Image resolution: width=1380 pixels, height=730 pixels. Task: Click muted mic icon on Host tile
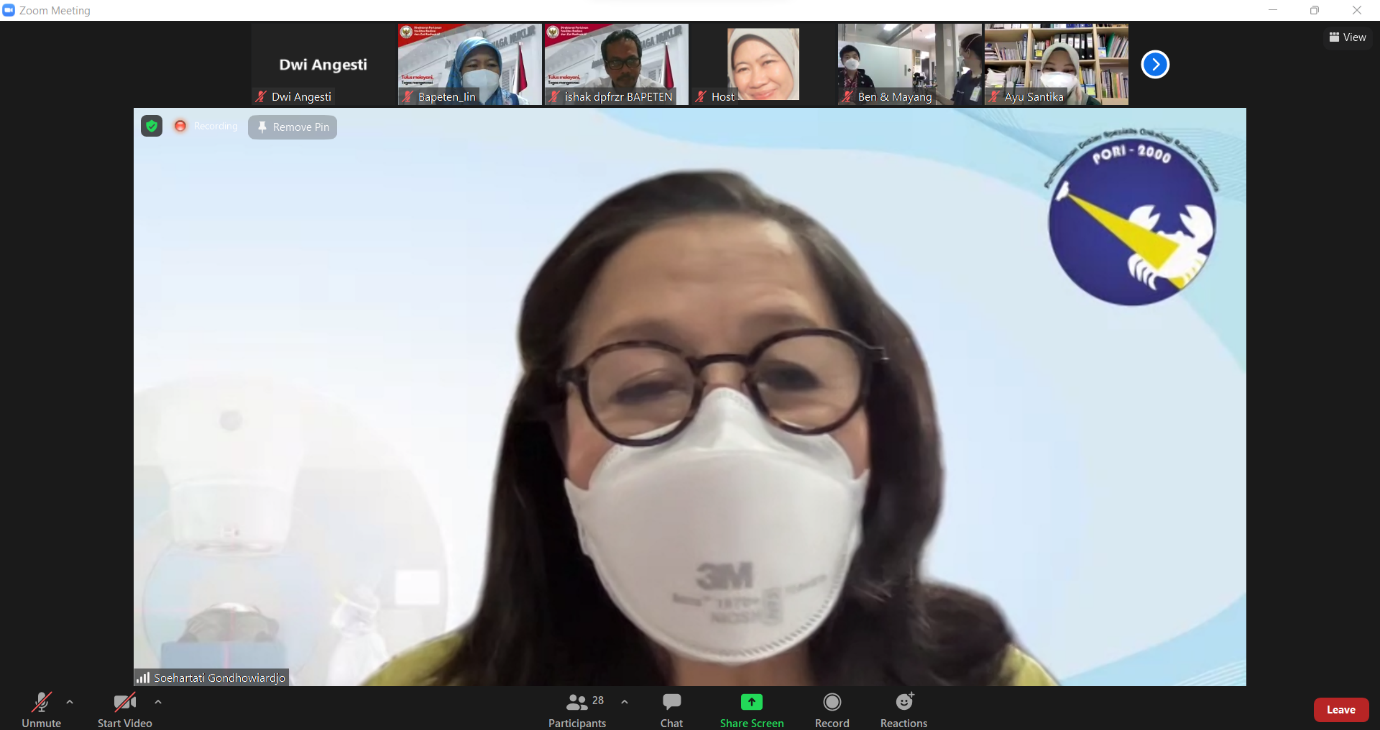(701, 97)
